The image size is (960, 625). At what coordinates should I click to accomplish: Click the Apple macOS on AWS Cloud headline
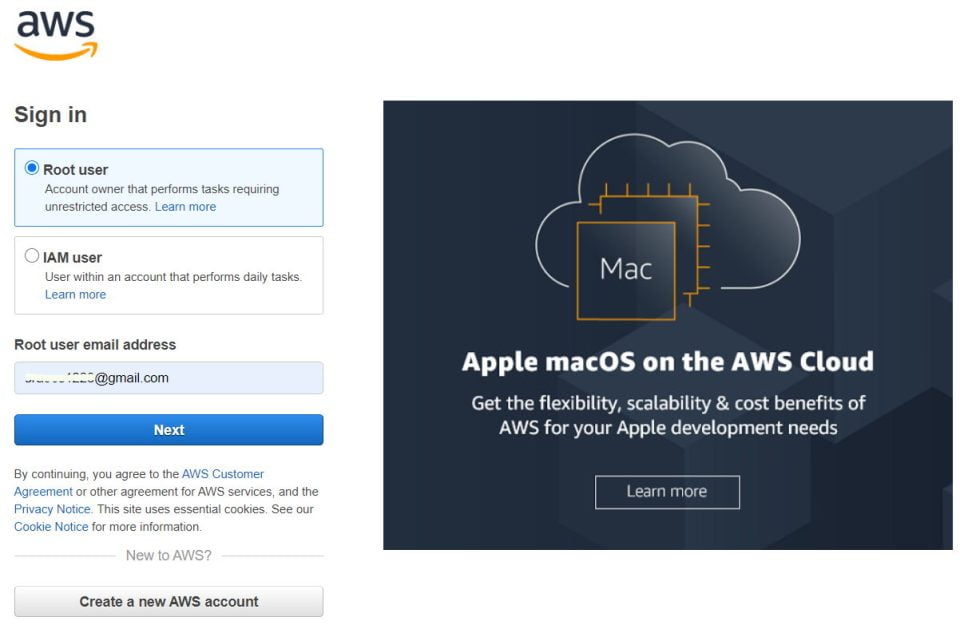(667, 362)
